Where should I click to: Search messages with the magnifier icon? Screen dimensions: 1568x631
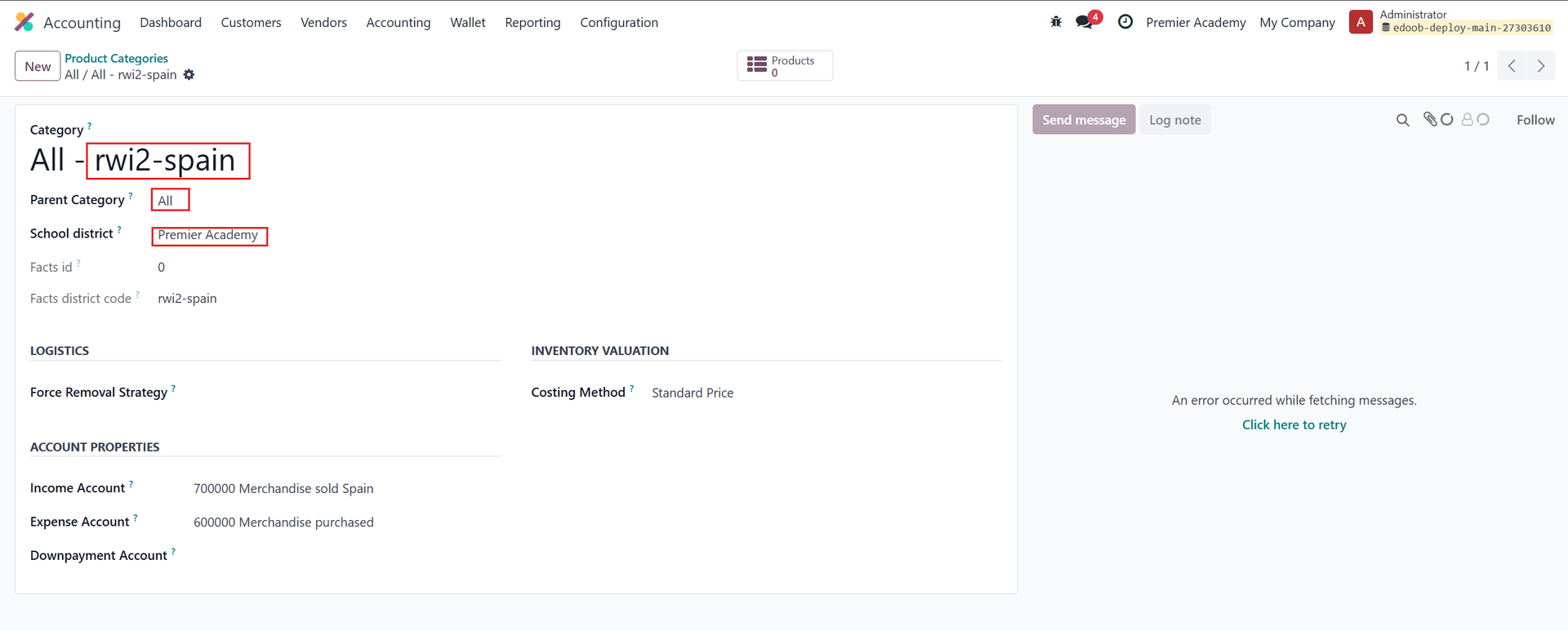pos(1402,120)
